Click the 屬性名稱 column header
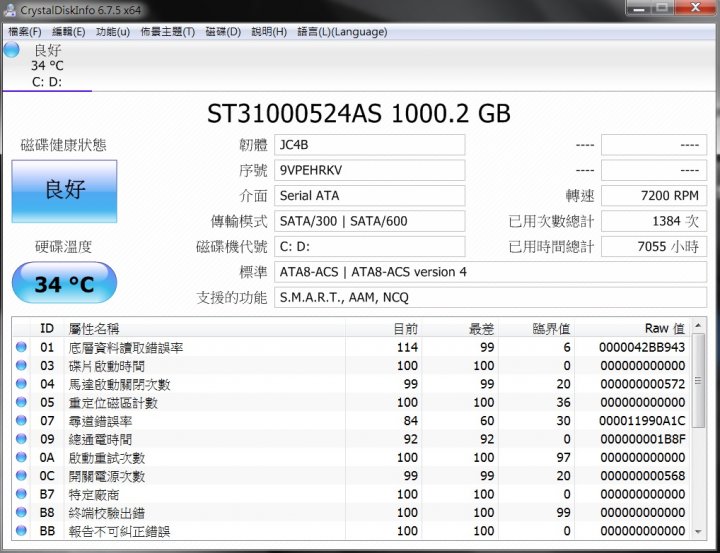 pos(204,328)
